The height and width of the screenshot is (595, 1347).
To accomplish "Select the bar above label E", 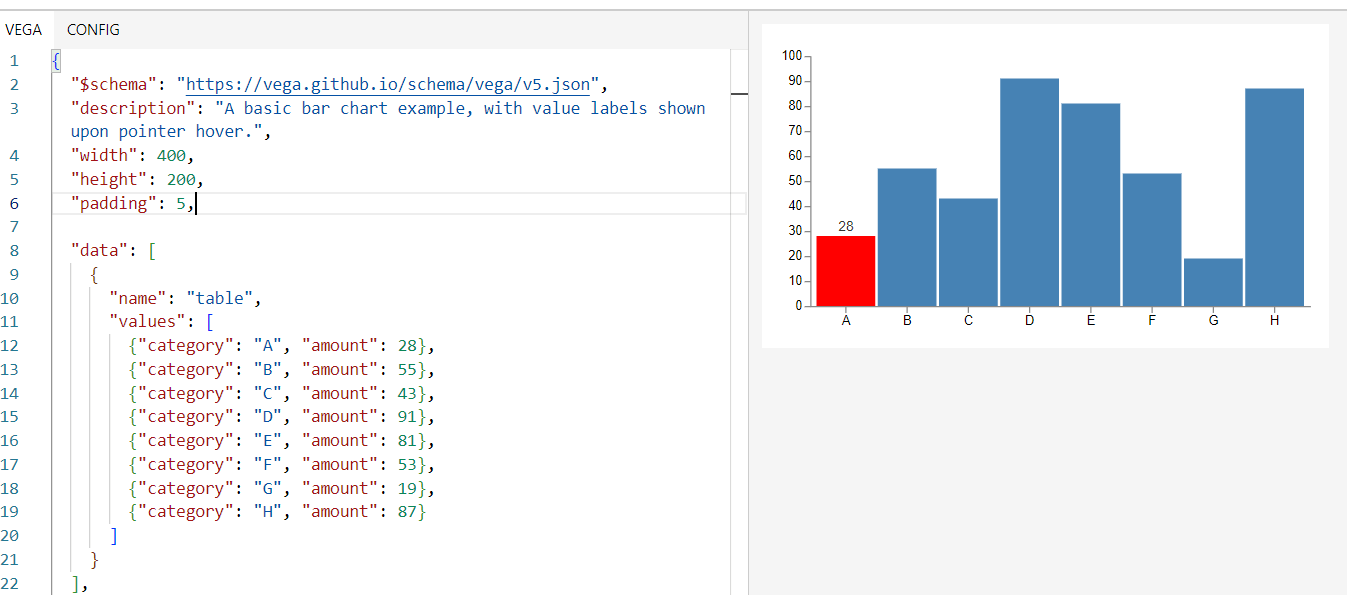I will pos(1091,204).
